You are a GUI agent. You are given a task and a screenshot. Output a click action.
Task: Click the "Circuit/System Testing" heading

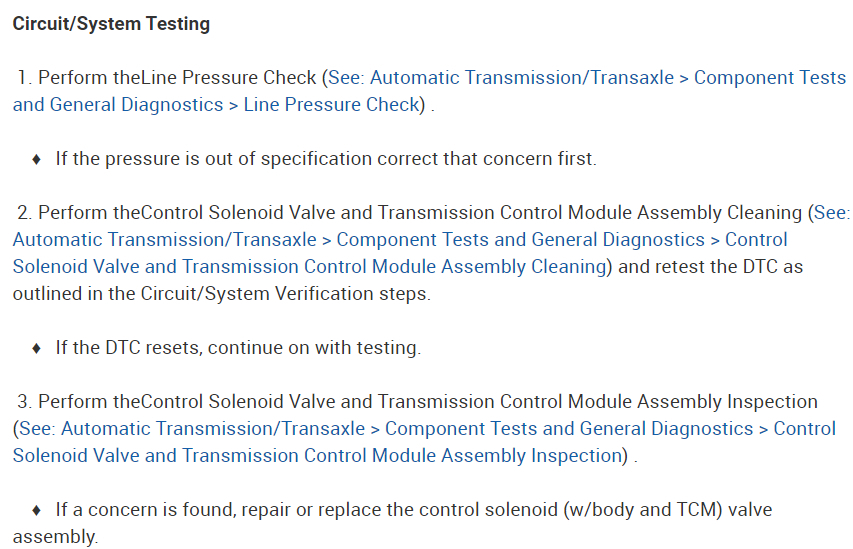click(x=111, y=24)
